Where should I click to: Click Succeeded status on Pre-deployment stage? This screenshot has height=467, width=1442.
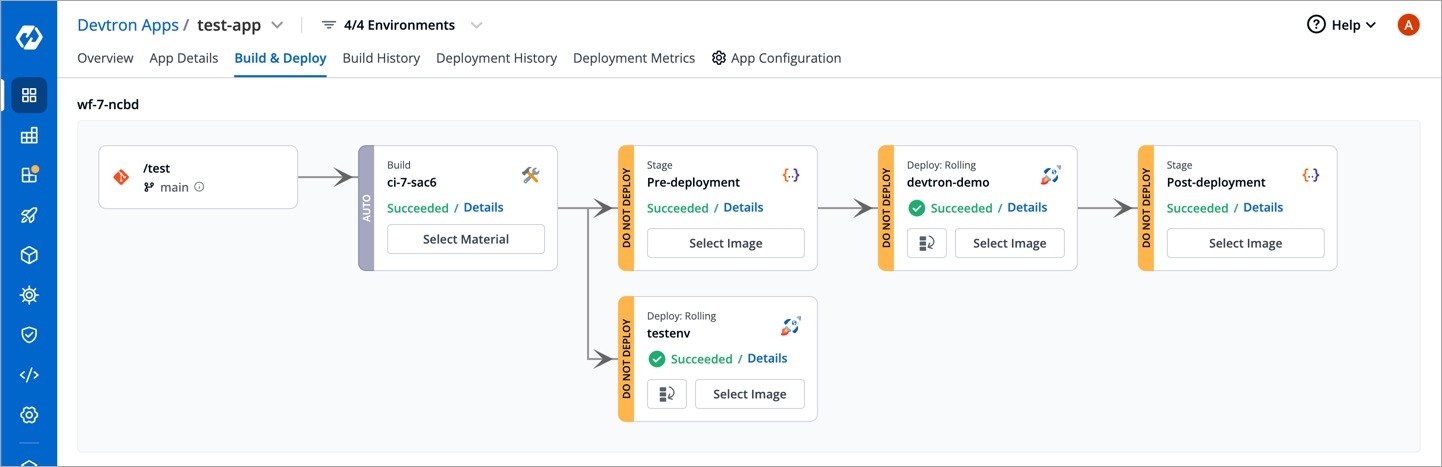click(678, 208)
